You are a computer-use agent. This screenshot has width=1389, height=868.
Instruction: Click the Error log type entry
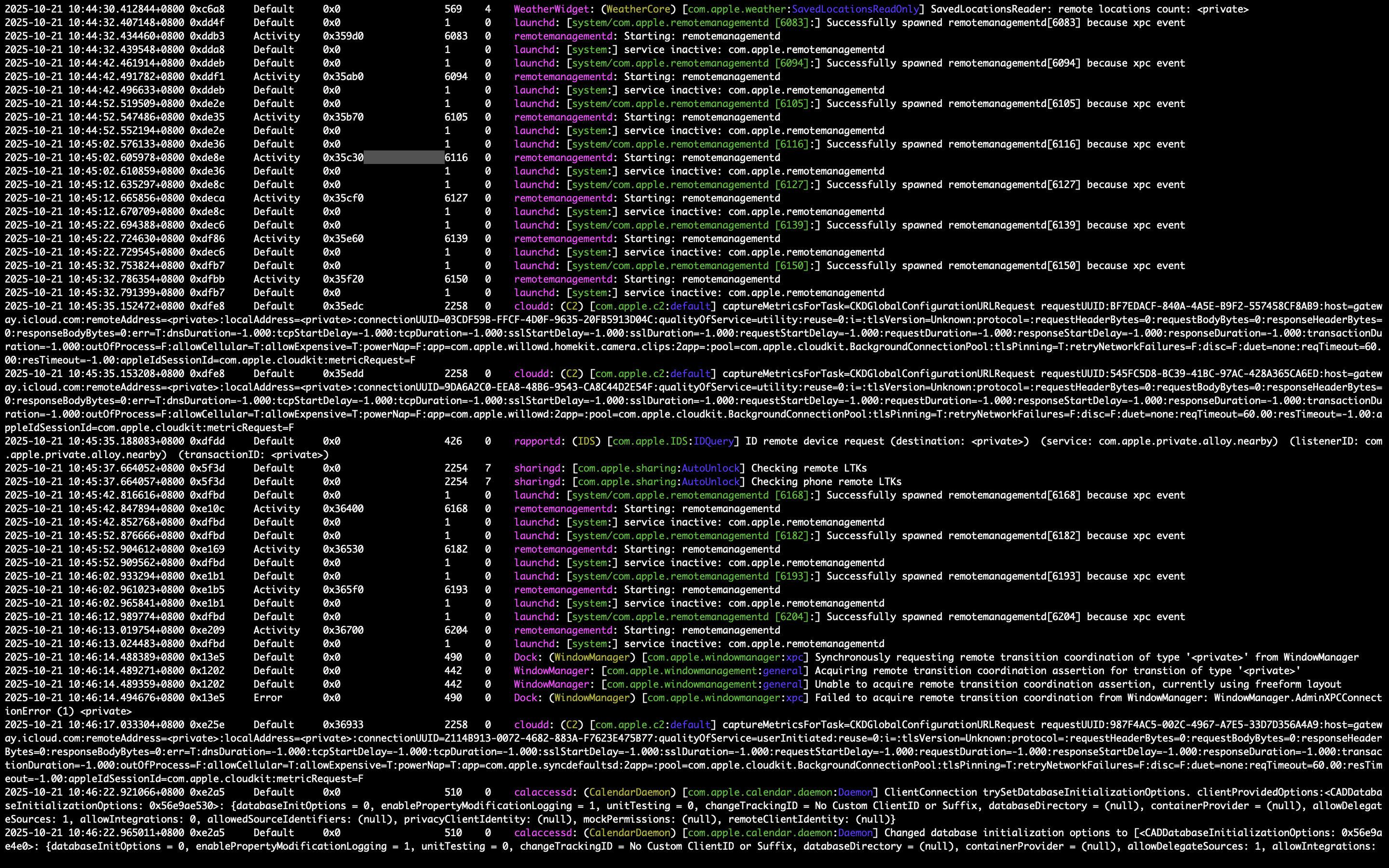[268, 697]
